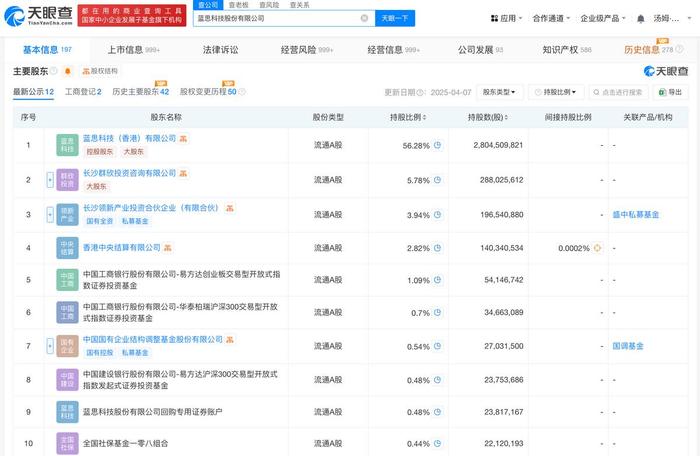Open the 持股比例 dropdown filter
Image resolution: width=700 pixels, height=456 pixels.
(x=555, y=92)
